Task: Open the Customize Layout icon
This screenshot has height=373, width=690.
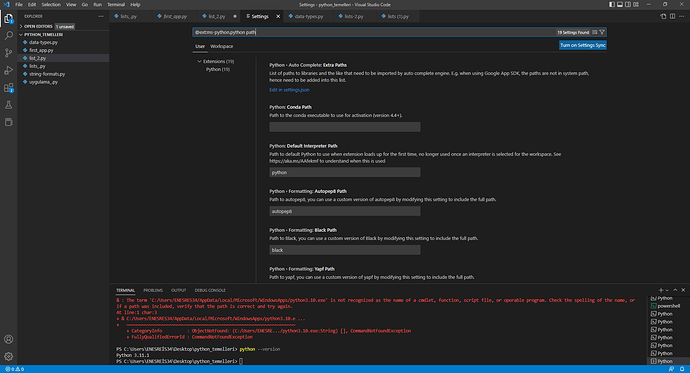Action: 635,4
